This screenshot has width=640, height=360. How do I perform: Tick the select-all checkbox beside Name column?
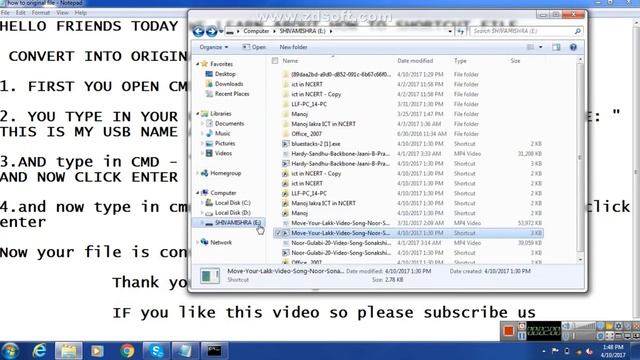click(x=275, y=61)
